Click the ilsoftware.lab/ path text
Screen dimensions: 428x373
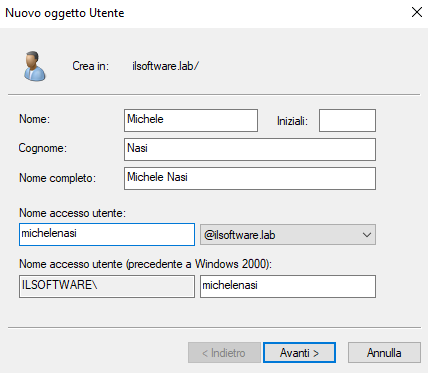coord(165,66)
